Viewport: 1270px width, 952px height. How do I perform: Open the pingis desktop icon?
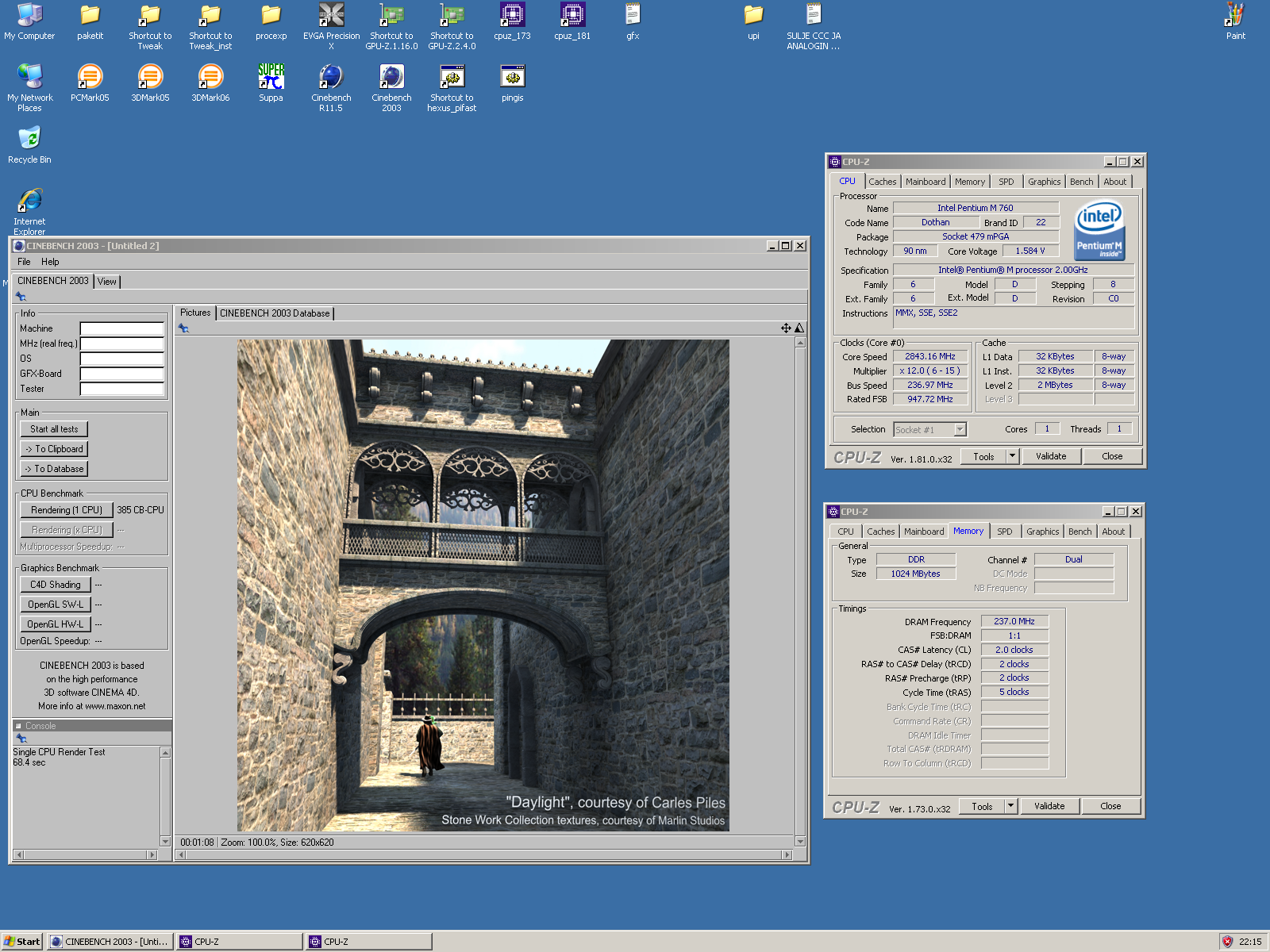tap(512, 83)
